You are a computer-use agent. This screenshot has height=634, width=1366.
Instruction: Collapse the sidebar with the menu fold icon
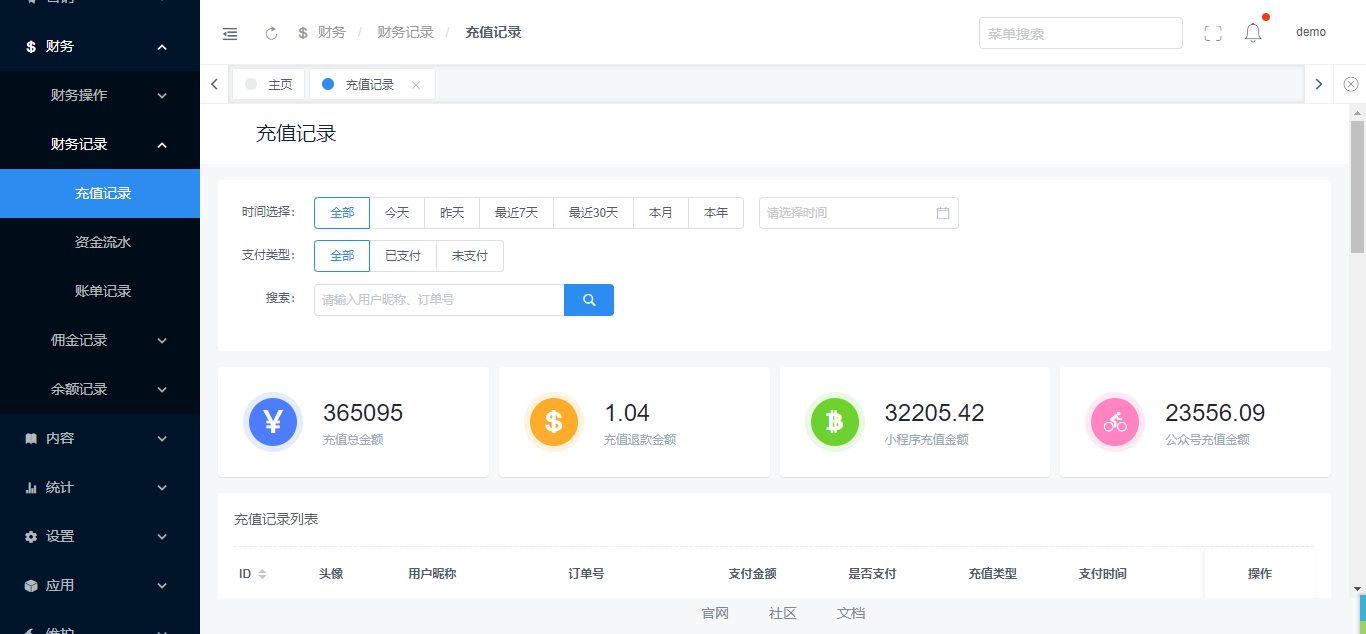(230, 33)
